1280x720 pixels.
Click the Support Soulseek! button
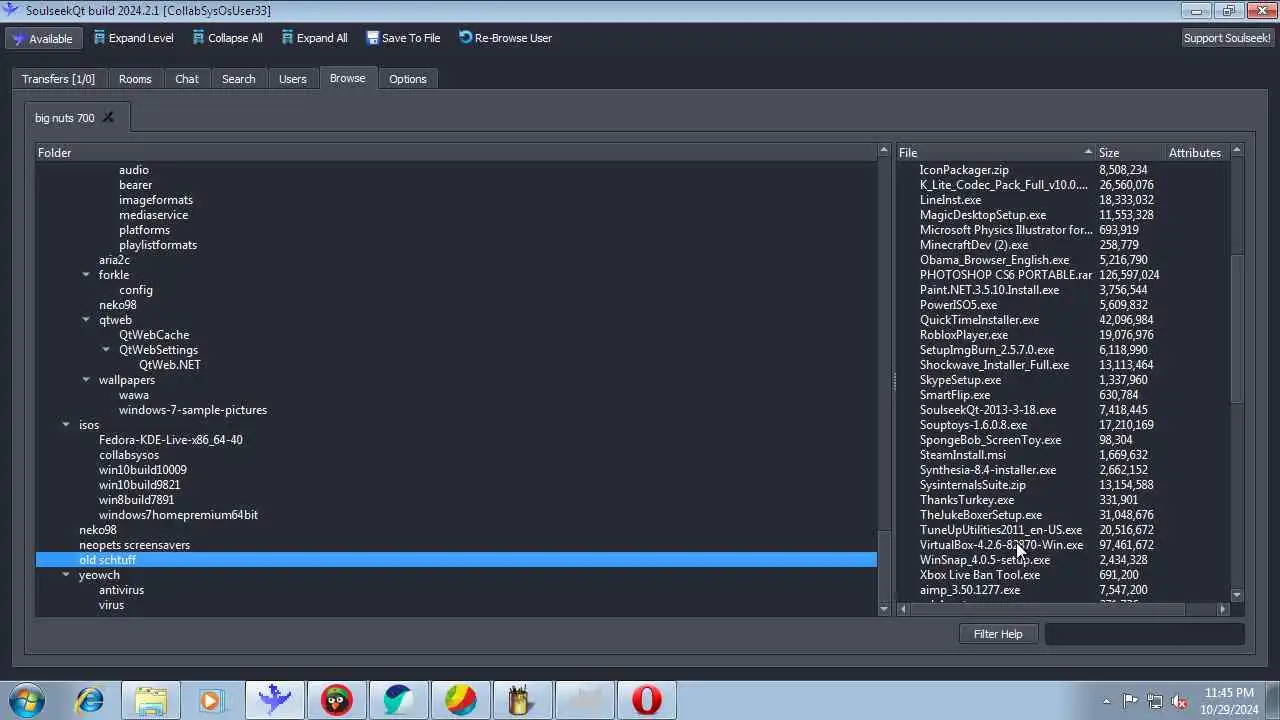[x=1227, y=38]
